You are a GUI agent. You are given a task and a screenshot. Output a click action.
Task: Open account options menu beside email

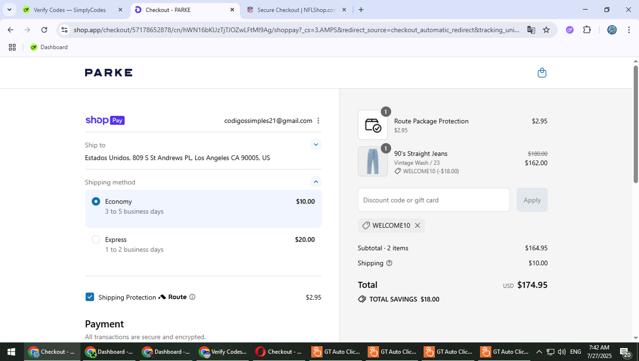(318, 121)
